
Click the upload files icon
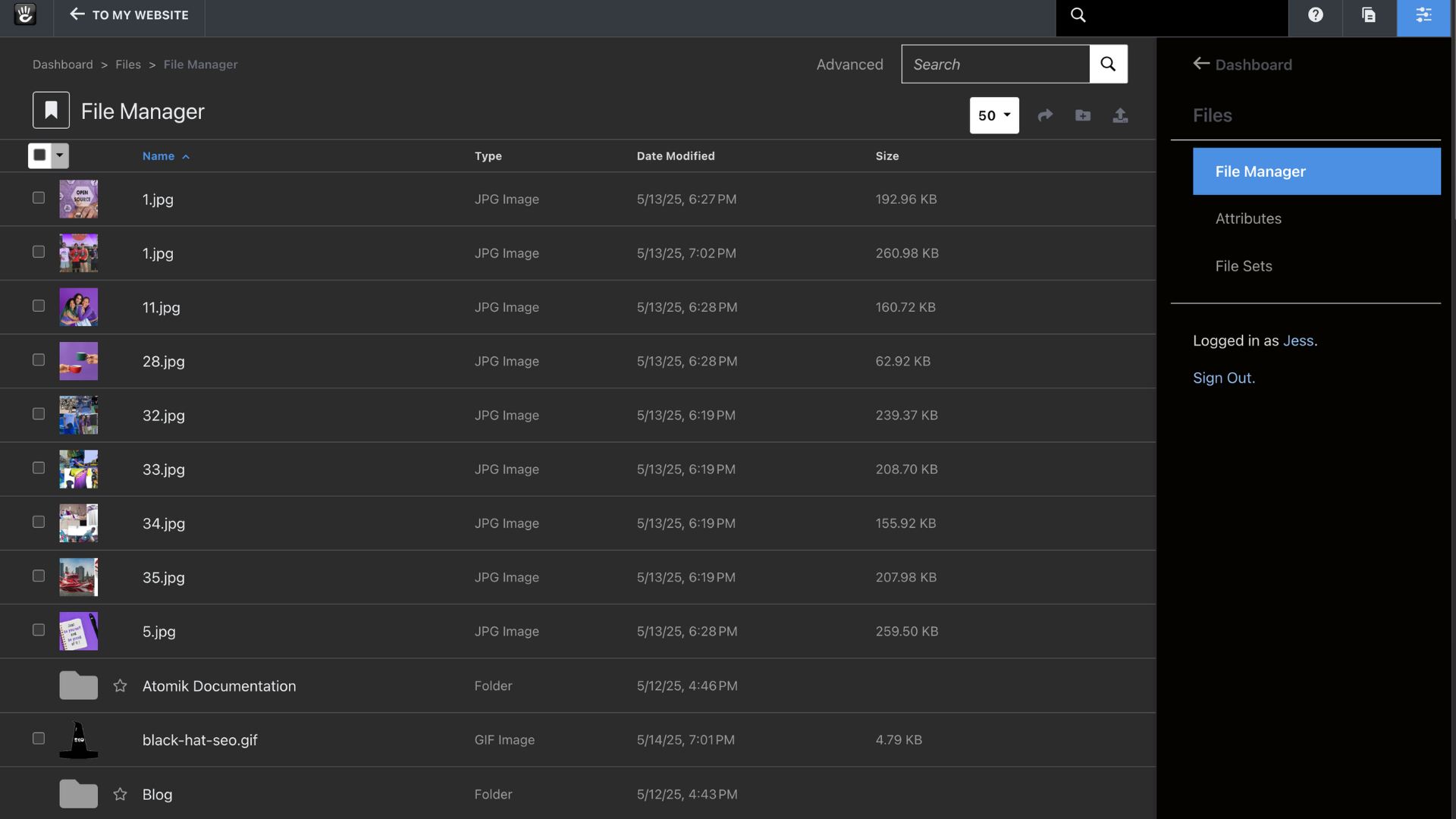1120,115
